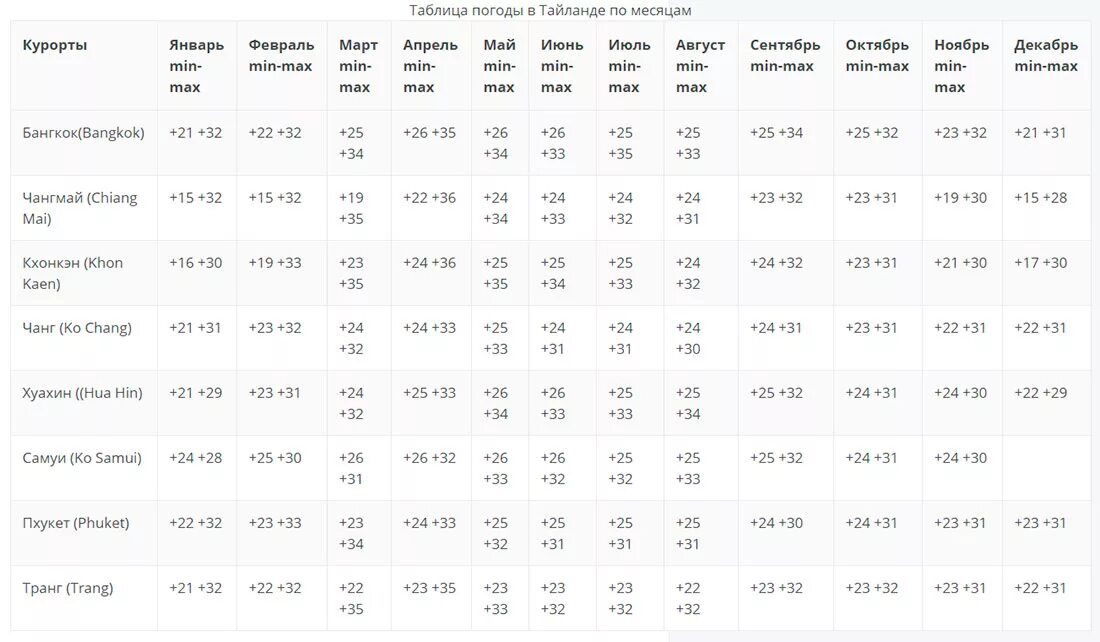1100x642 pixels.
Task: Select the Декабрь min-max column header
Action: (x=1046, y=55)
